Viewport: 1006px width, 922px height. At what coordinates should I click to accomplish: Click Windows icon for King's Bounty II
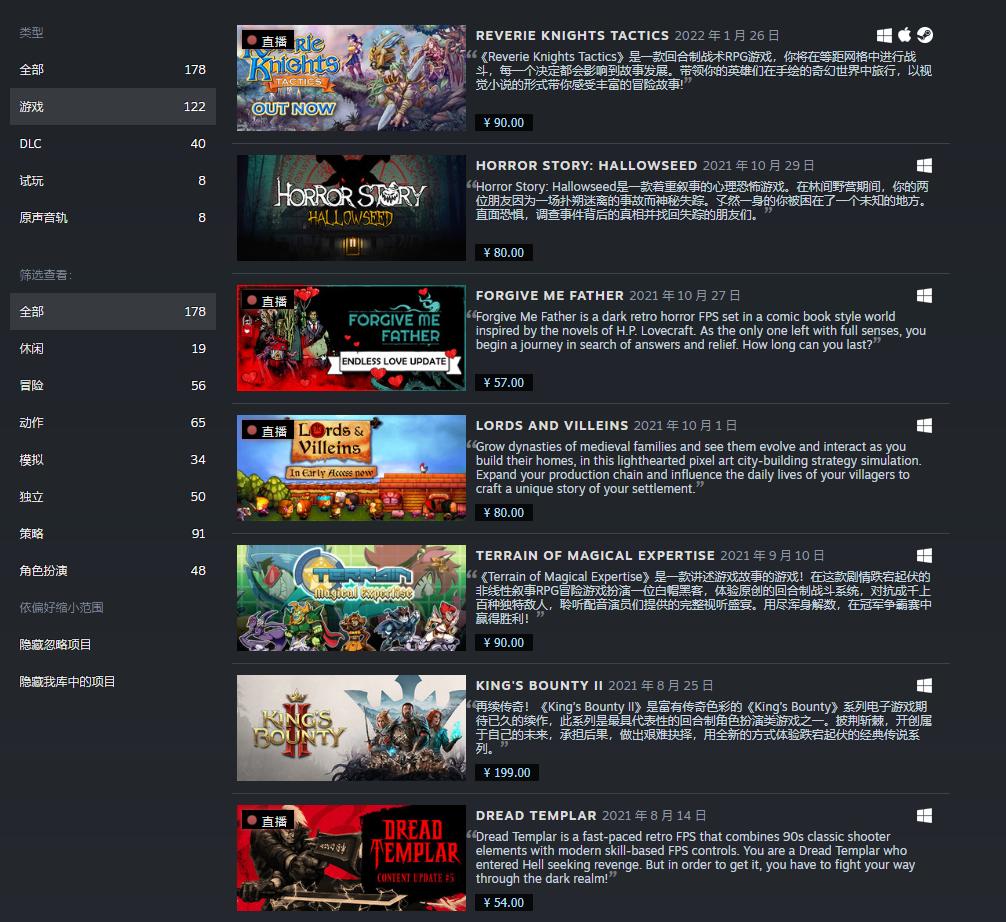(925, 685)
